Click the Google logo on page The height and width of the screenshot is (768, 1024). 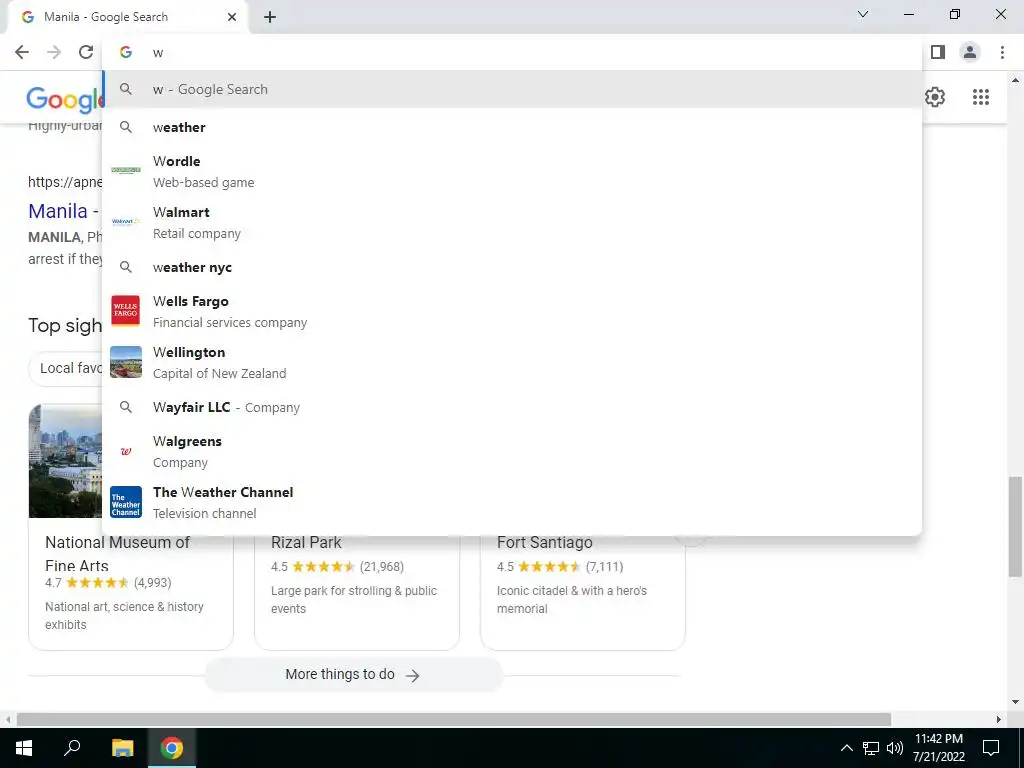tap(65, 99)
